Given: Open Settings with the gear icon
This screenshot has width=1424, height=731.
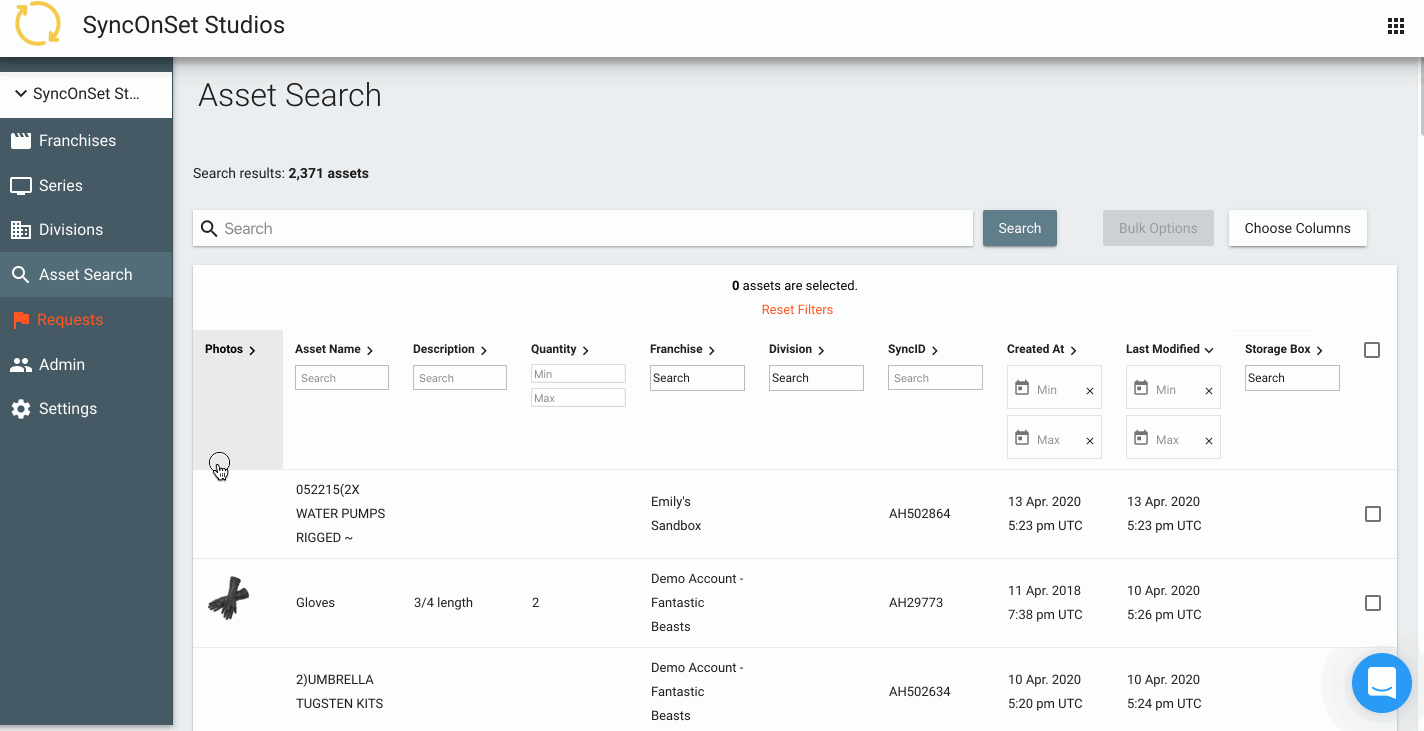Looking at the screenshot, I should click(x=22, y=408).
